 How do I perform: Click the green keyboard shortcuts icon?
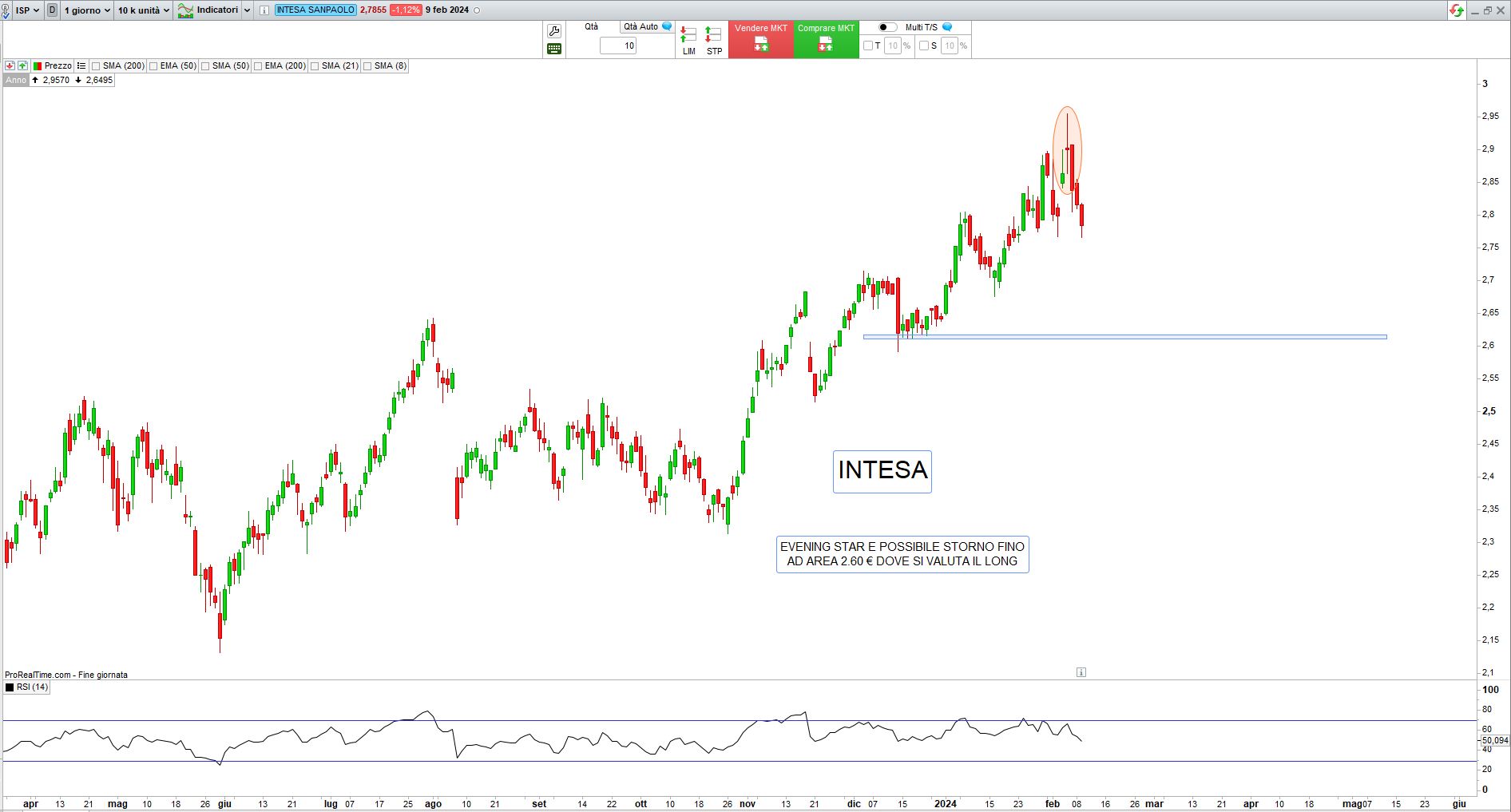(554, 49)
